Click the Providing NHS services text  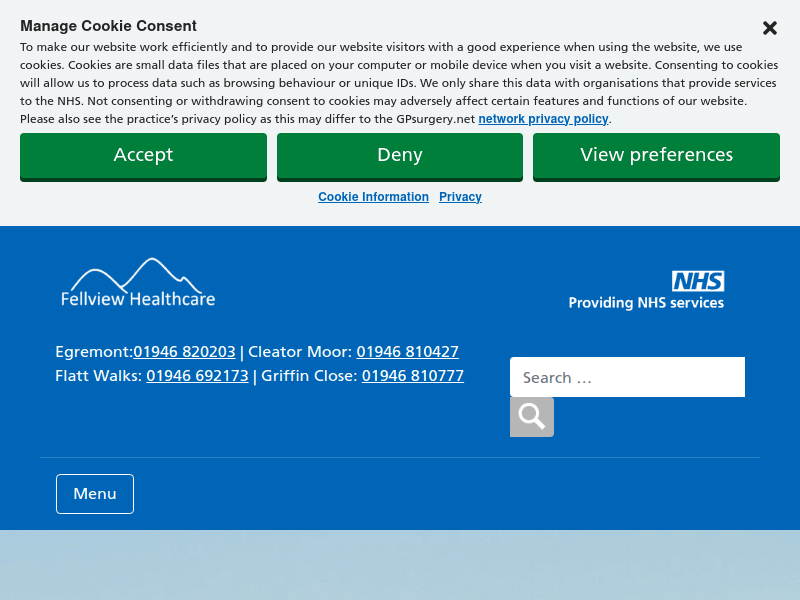(646, 303)
